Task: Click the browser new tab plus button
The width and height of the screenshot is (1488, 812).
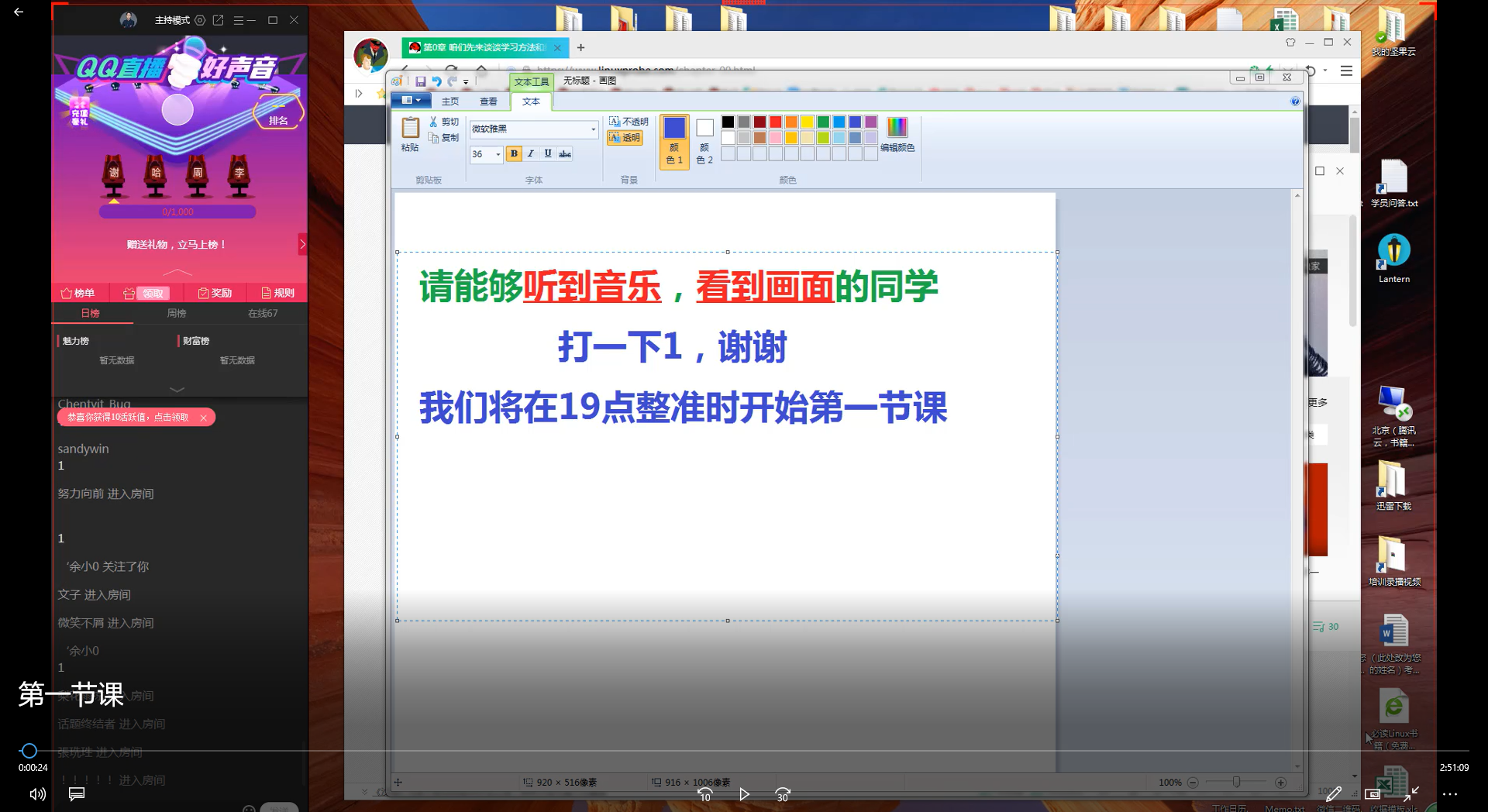Action: [x=580, y=47]
